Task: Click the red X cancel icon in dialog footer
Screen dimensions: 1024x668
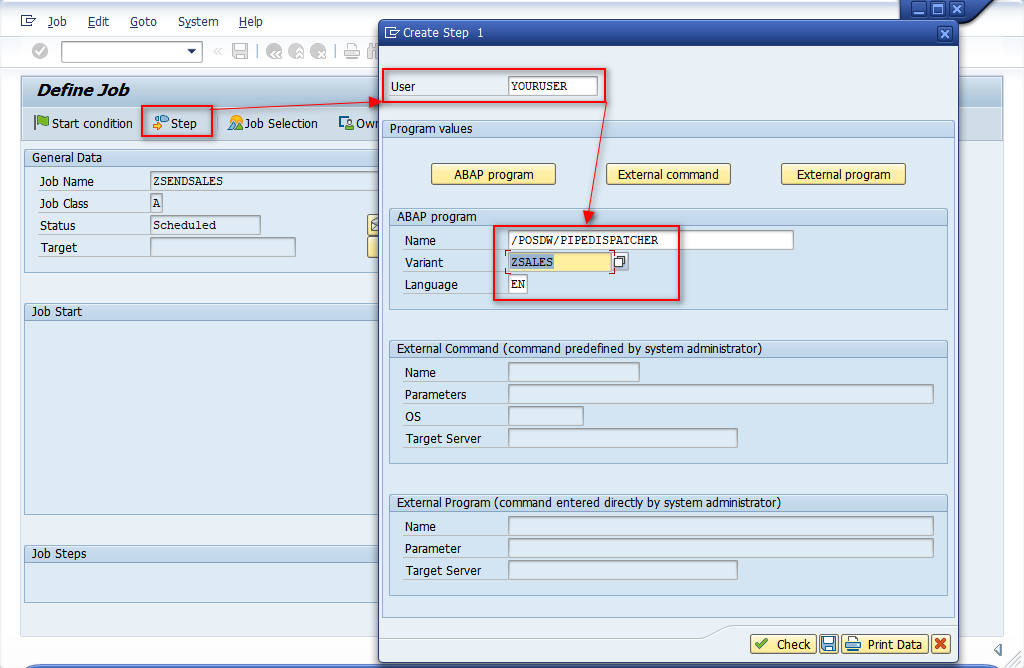Action: pyautogui.click(x=940, y=644)
